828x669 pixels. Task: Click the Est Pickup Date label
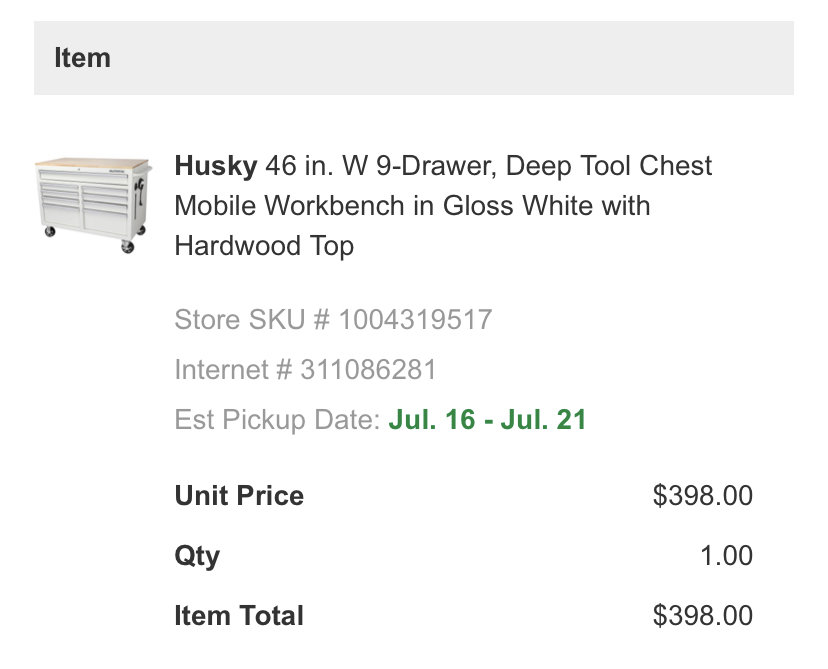(277, 420)
